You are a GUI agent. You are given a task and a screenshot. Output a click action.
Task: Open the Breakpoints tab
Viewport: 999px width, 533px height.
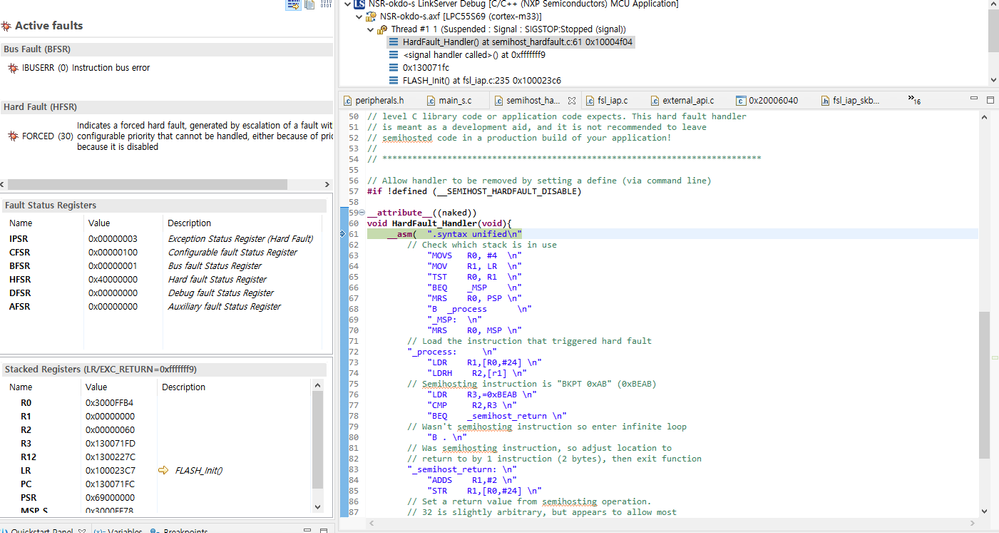click(178, 530)
